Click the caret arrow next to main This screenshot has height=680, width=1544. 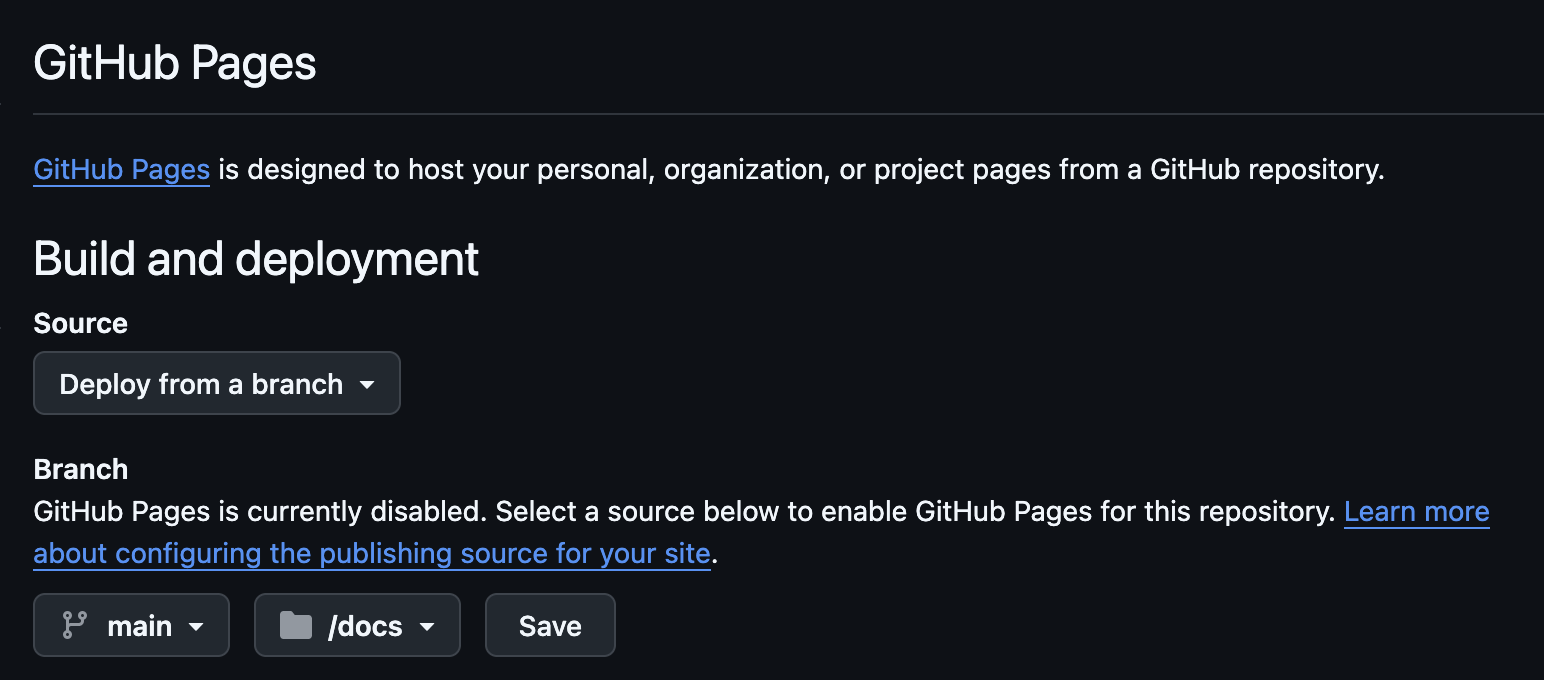pyautogui.click(x=196, y=627)
